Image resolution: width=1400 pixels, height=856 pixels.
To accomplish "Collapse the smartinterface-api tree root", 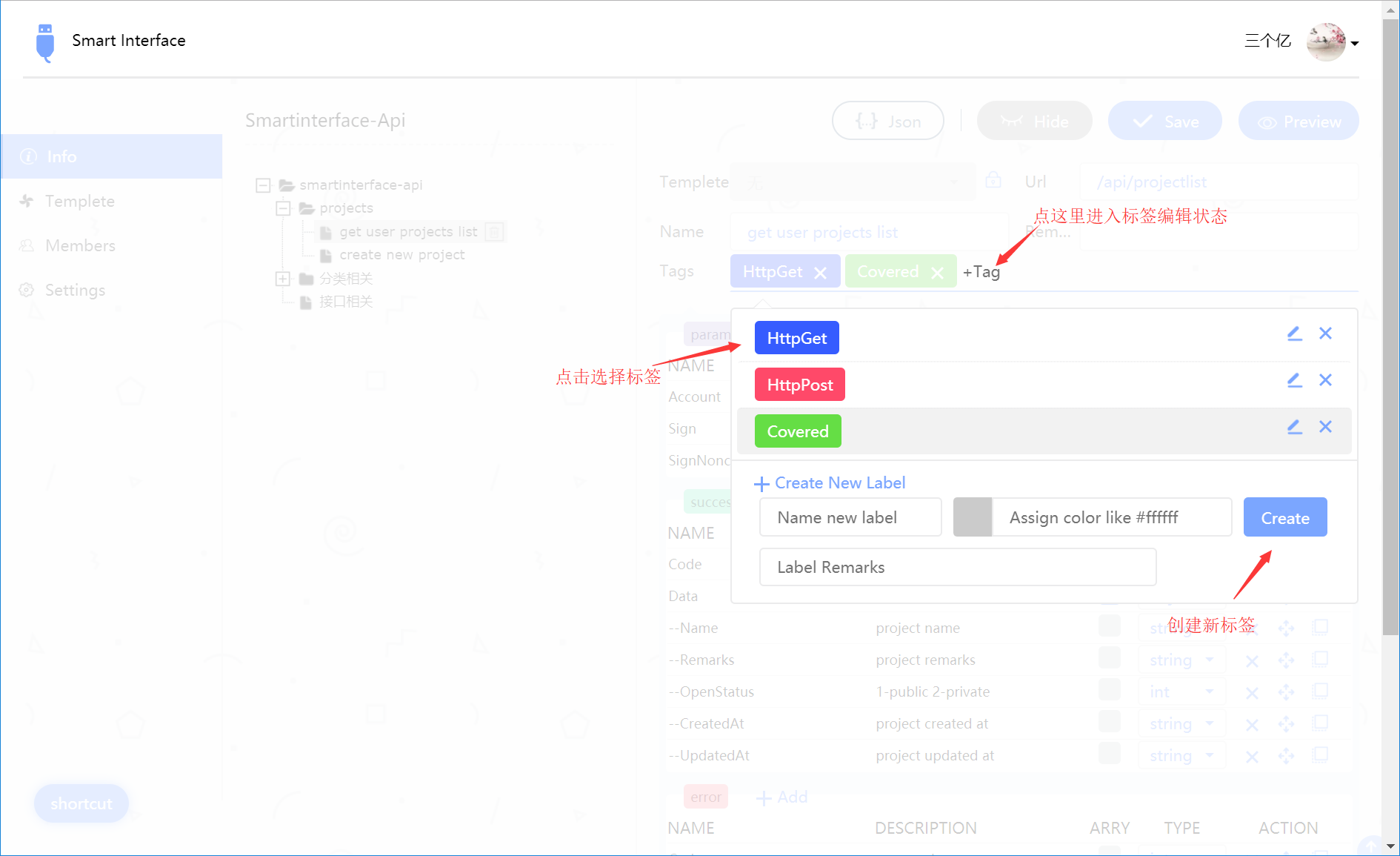I will [263, 185].
